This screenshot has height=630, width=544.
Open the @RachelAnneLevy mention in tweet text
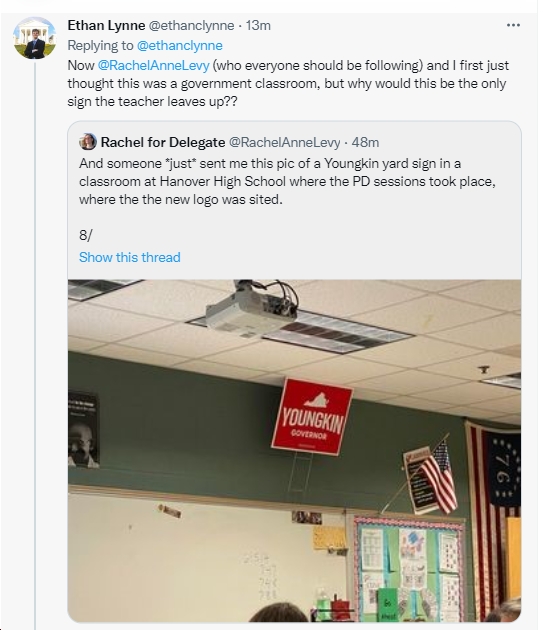[x=153, y=65]
